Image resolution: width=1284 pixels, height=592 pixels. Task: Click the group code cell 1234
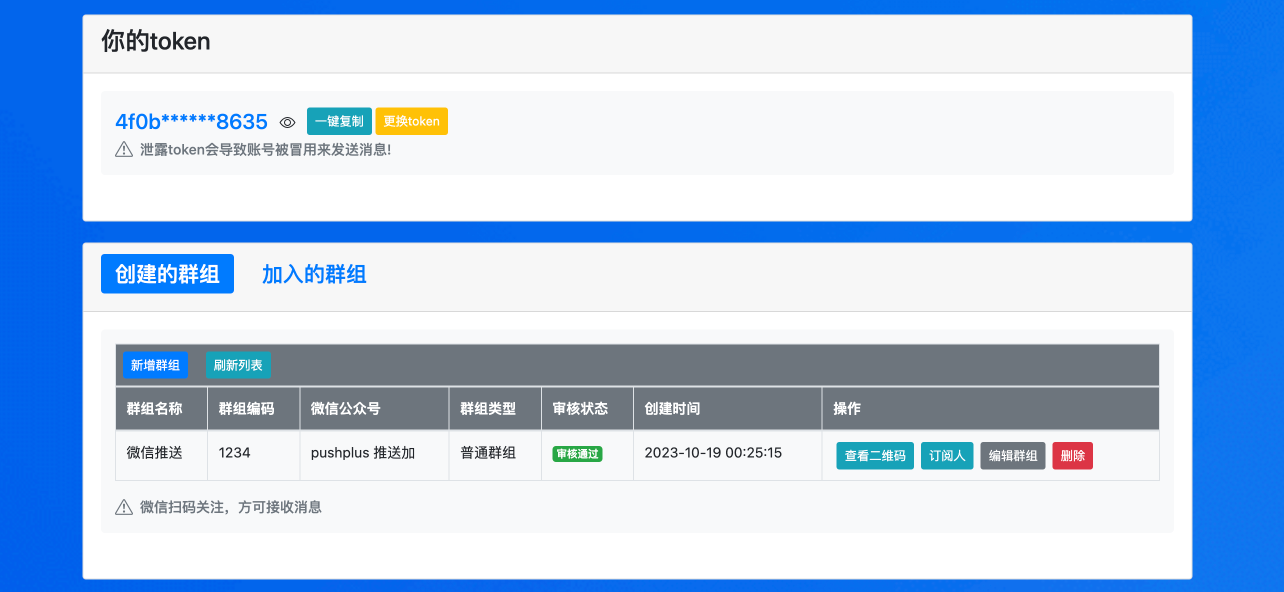coord(235,453)
